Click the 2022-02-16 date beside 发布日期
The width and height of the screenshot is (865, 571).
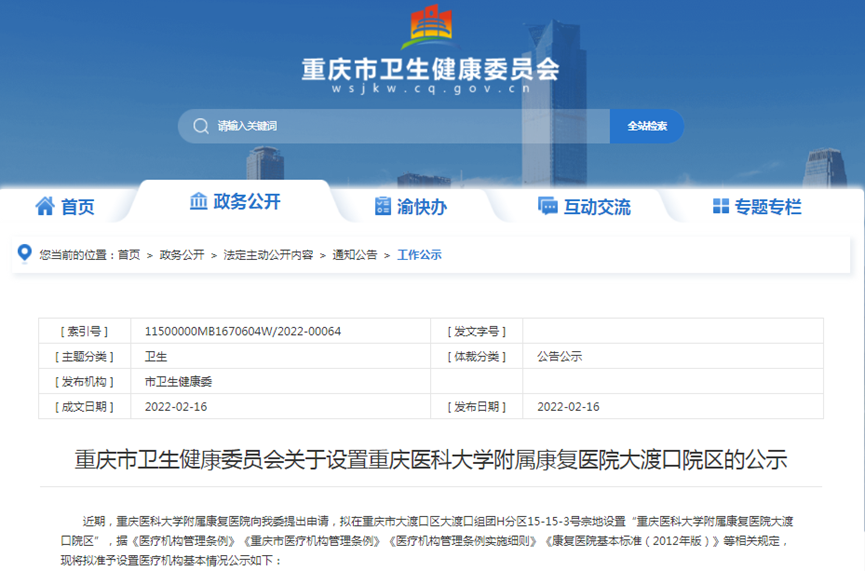click(x=568, y=407)
